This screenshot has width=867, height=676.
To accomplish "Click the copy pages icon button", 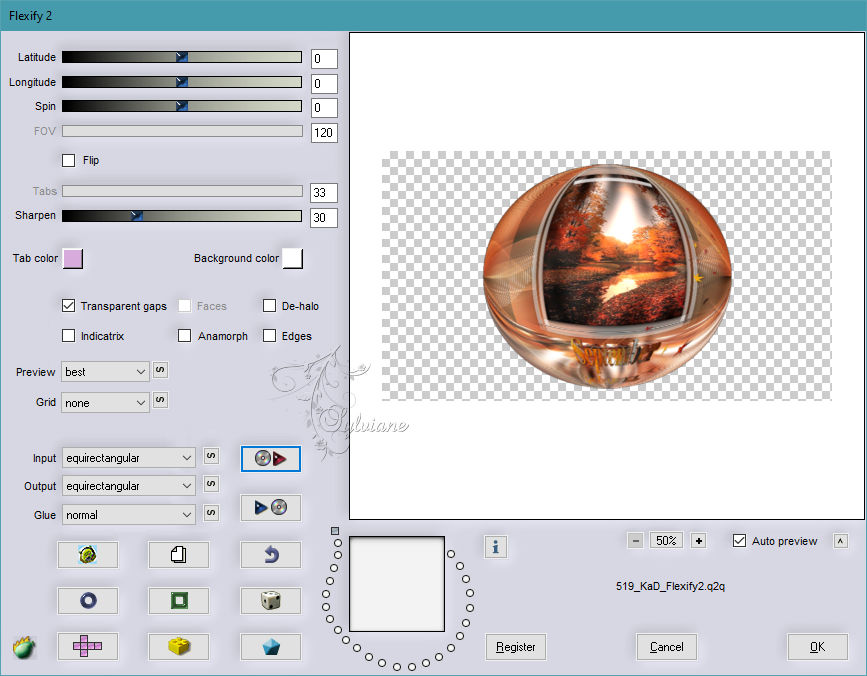I will point(179,554).
